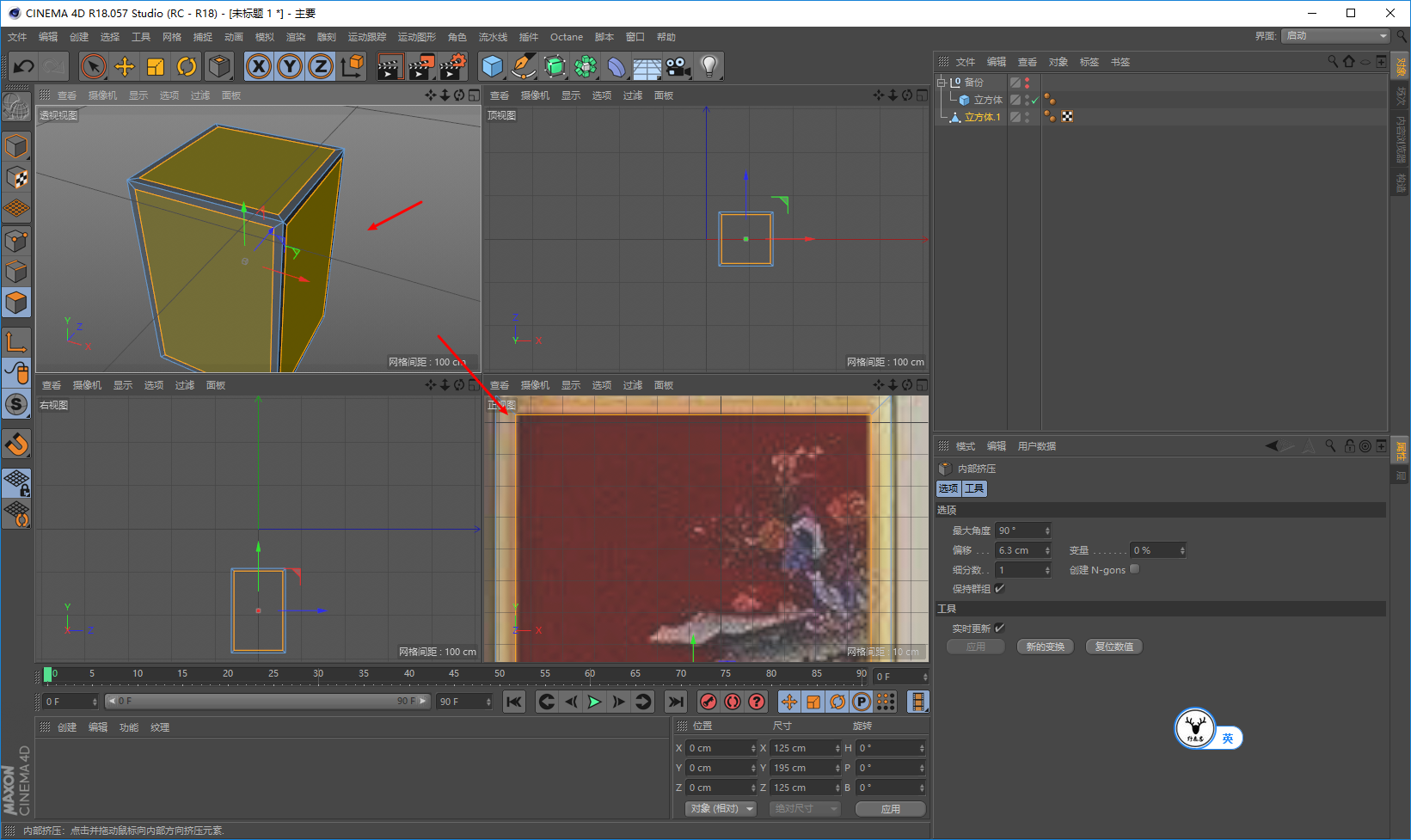1411x840 pixels.
Task: Click the 变量 percent field
Action: coord(1158,550)
